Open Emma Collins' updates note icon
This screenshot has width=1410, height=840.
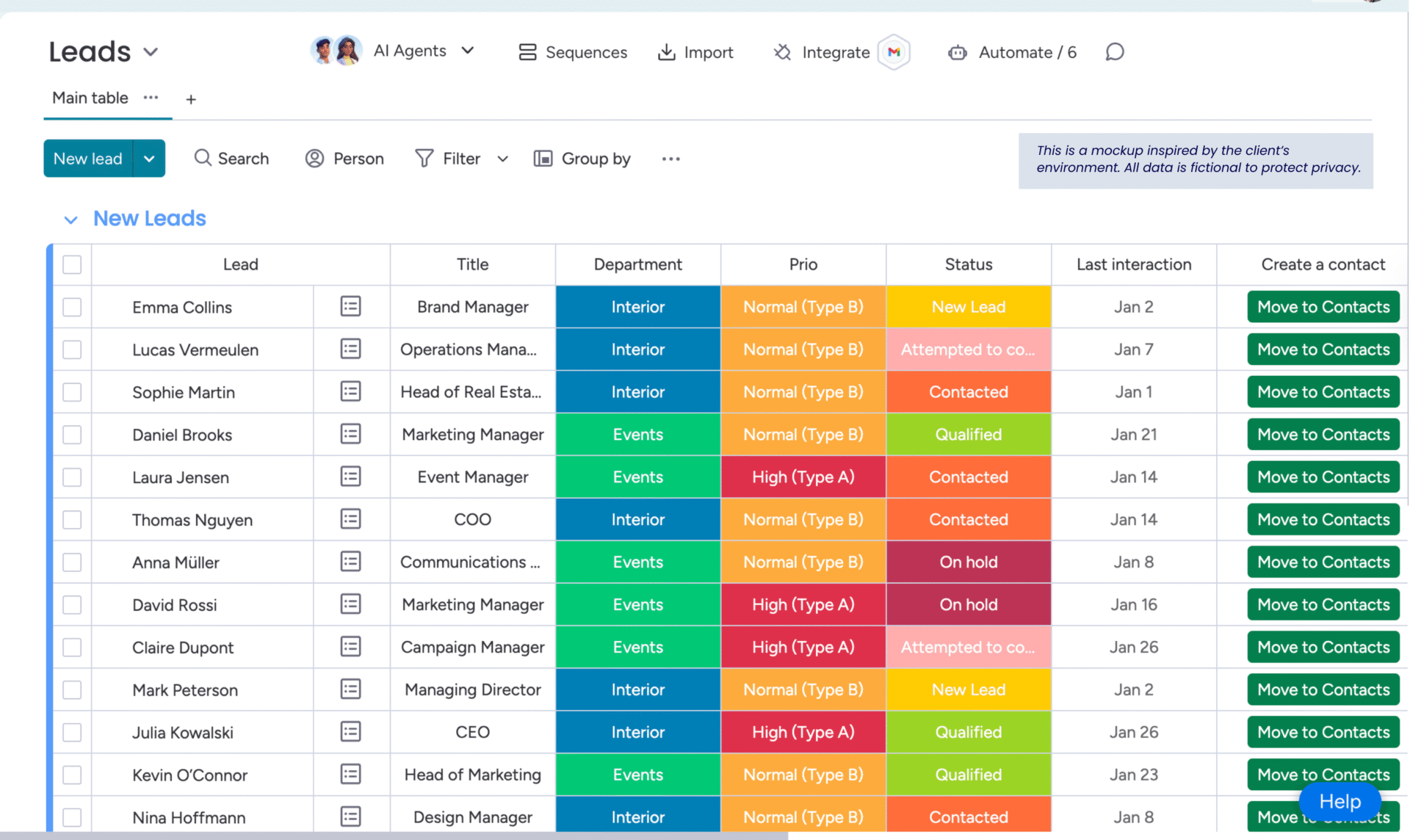pos(350,307)
